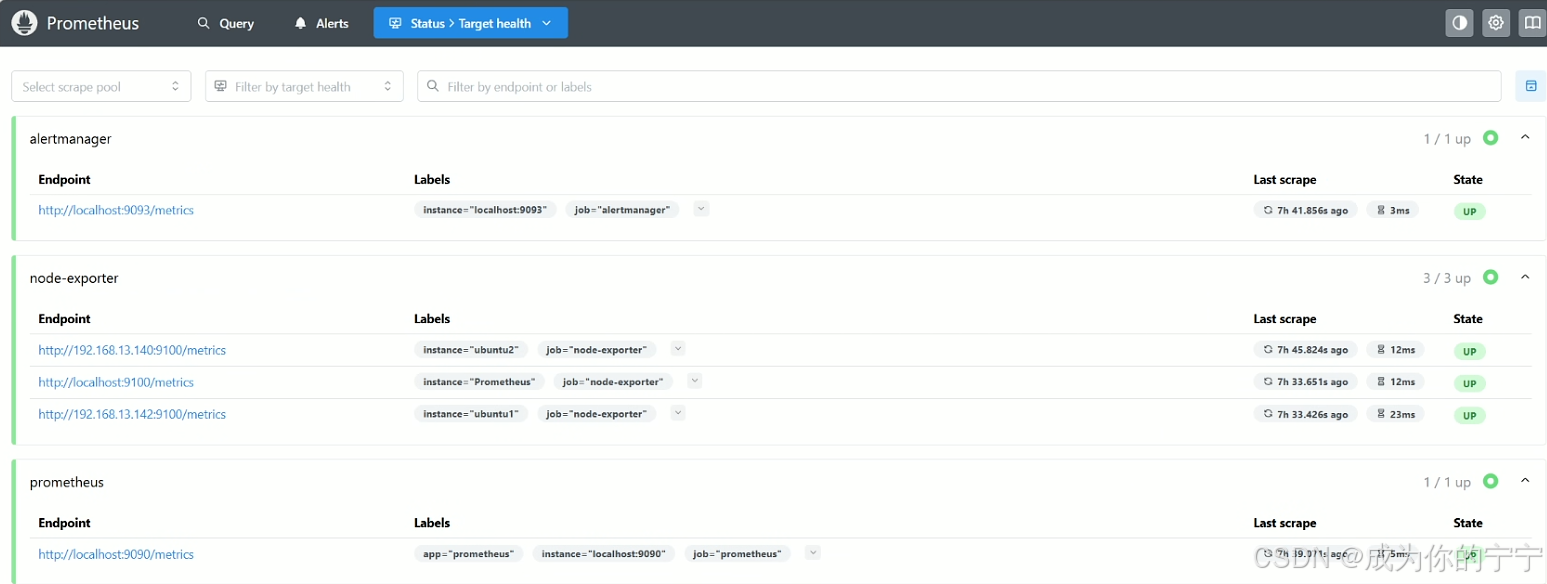Viewport: 1547px width, 584px height.
Task: Expand labels for the localhost:9093 target
Action: click(701, 209)
